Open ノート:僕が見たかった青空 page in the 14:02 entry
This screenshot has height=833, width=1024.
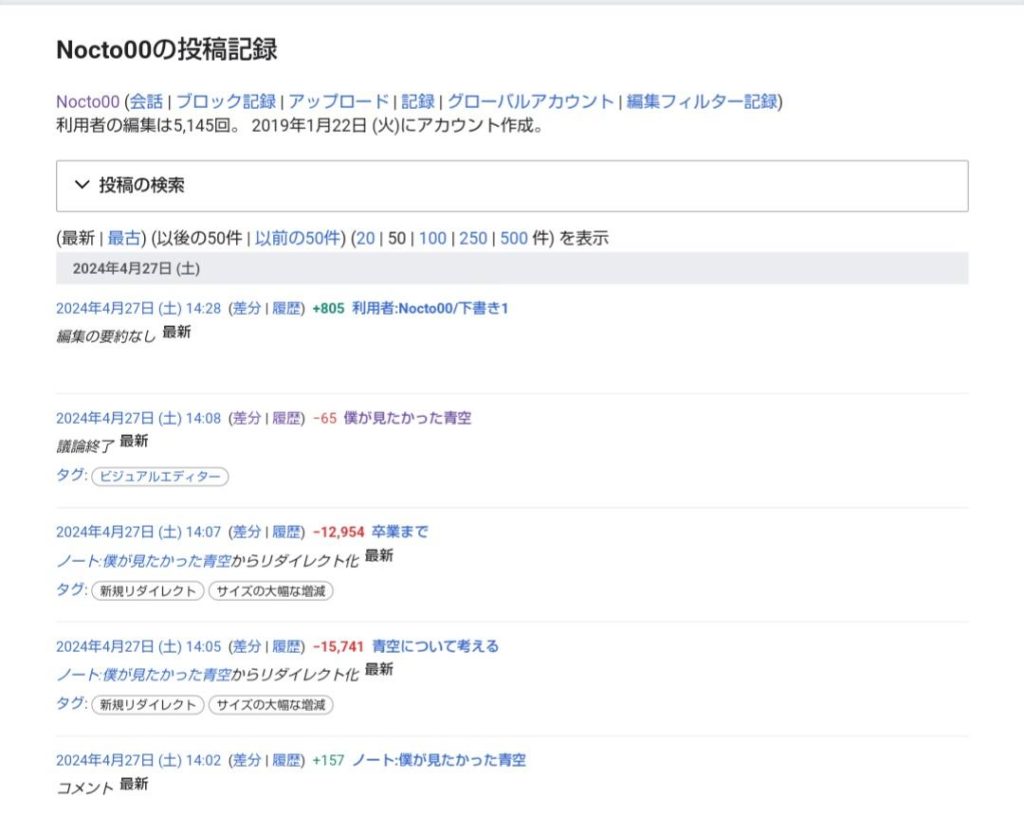(439, 760)
